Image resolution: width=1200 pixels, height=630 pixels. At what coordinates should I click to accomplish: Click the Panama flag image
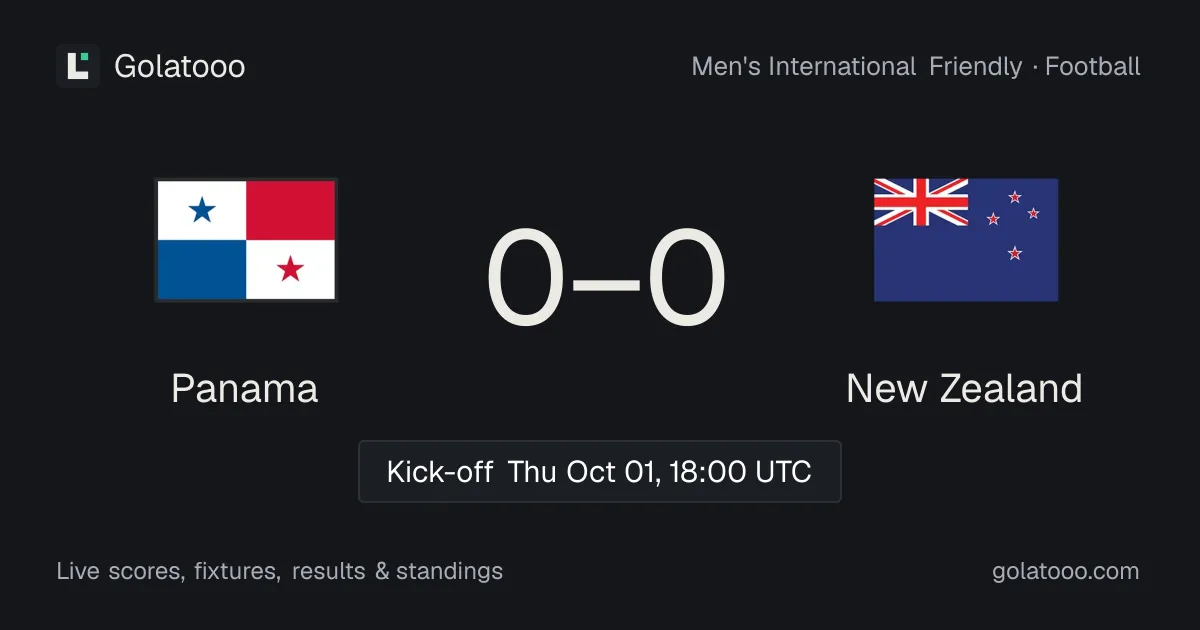pyautogui.click(x=246, y=240)
